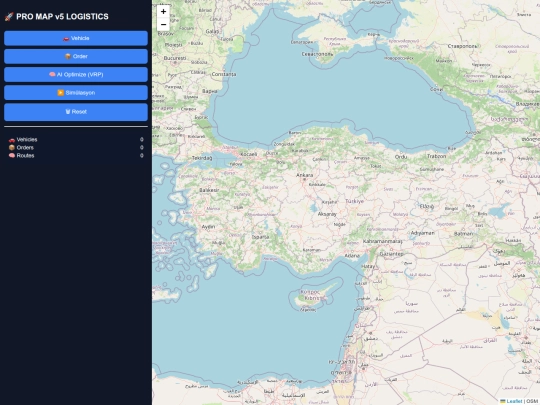Click the Routes count row
540x405 pixels.
pos(76,155)
